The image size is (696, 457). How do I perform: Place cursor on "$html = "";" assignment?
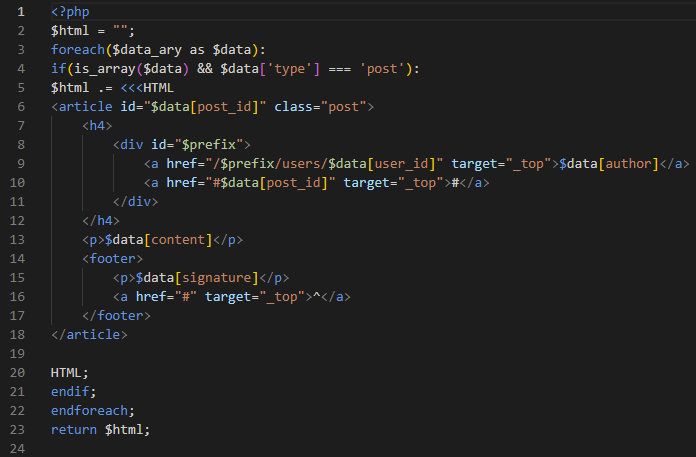point(93,31)
